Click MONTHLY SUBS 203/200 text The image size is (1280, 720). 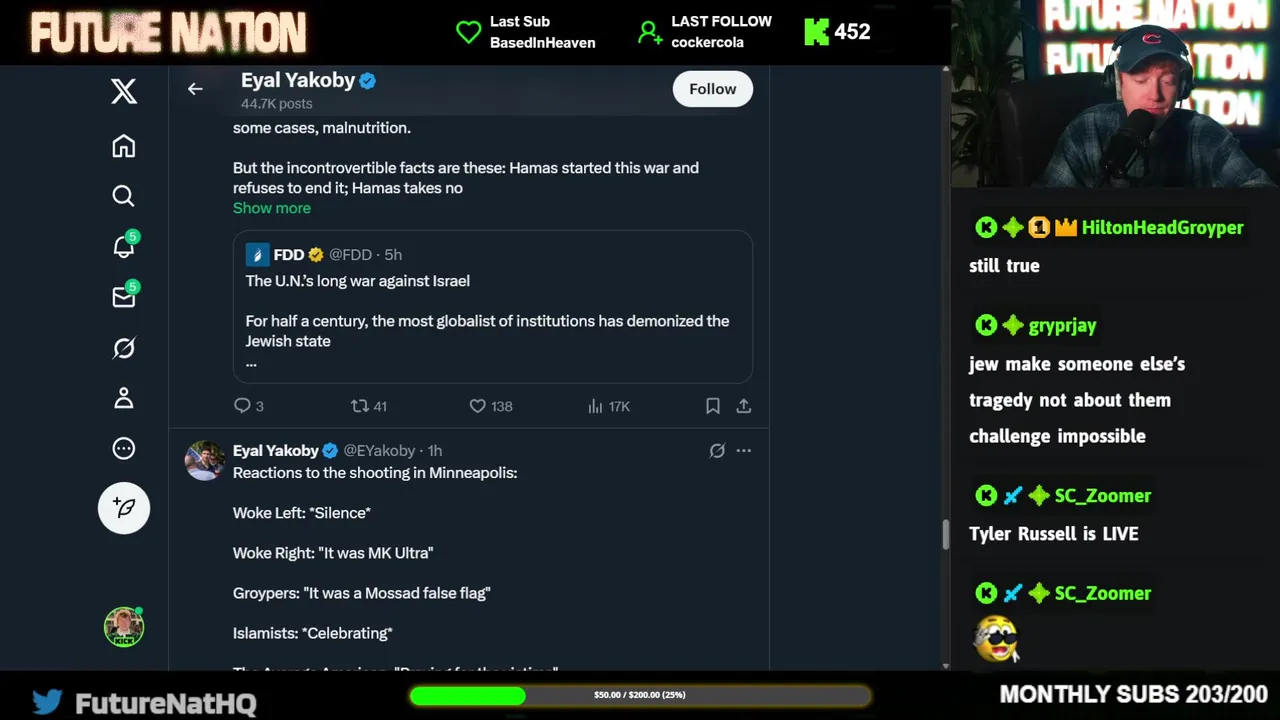[x=1133, y=694]
